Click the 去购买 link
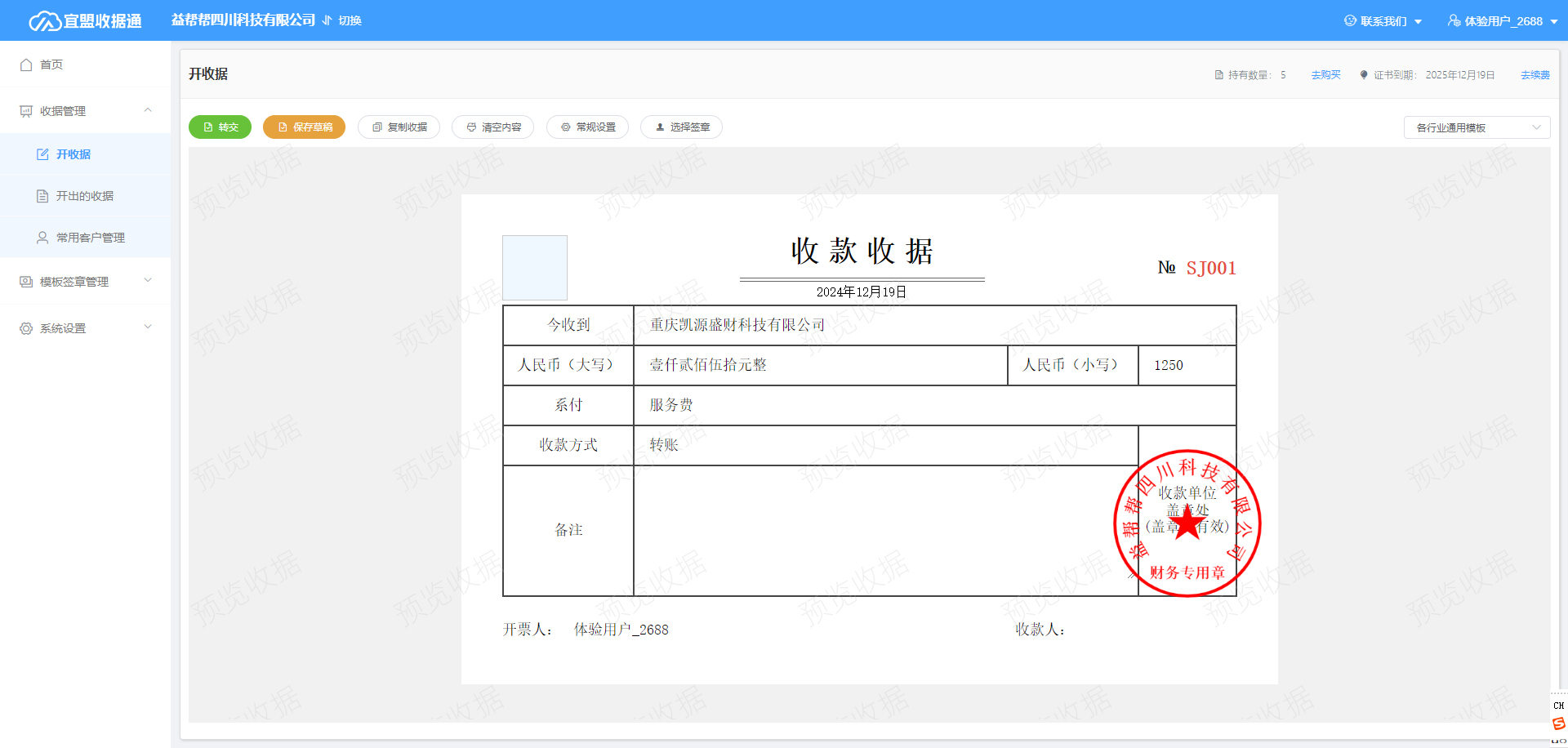 [1325, 75]
